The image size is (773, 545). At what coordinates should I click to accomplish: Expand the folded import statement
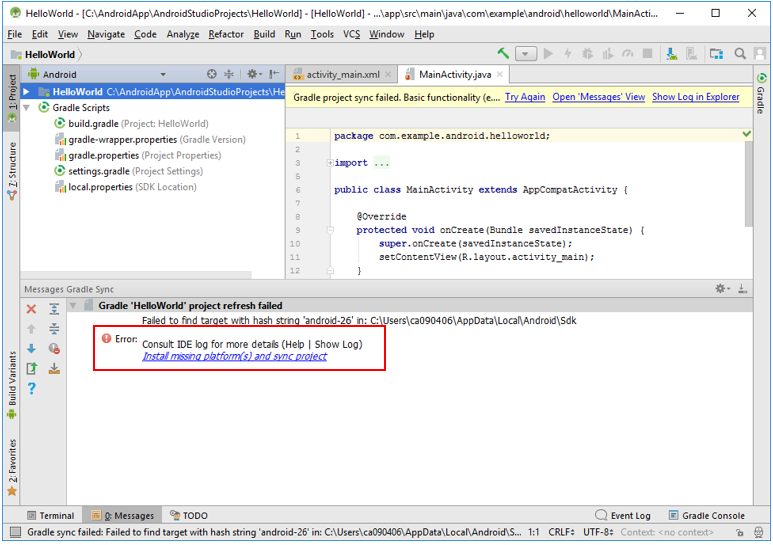coord(330,163)
